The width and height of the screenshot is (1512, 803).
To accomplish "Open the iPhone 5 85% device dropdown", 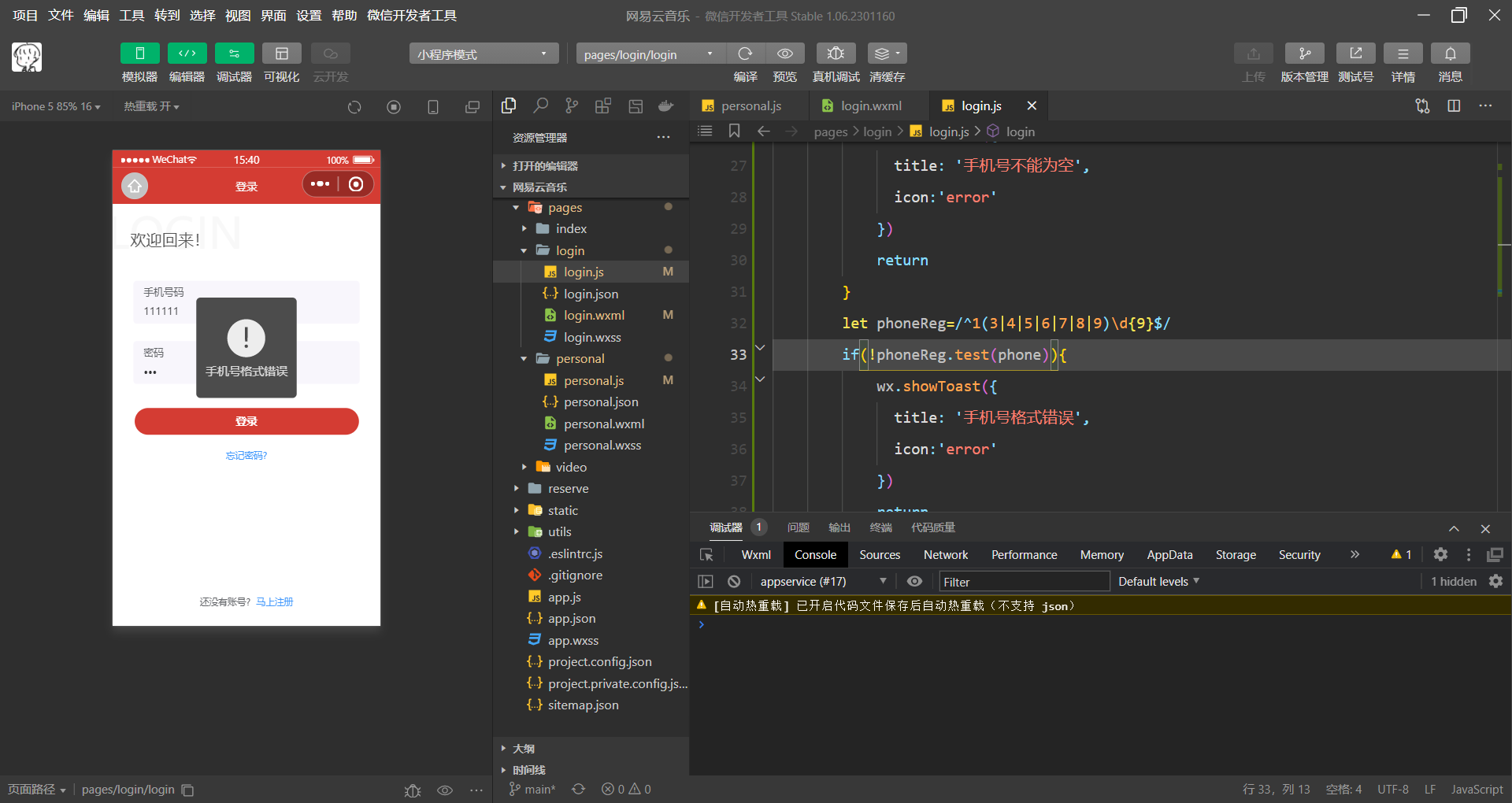I will tap(56, 106).
